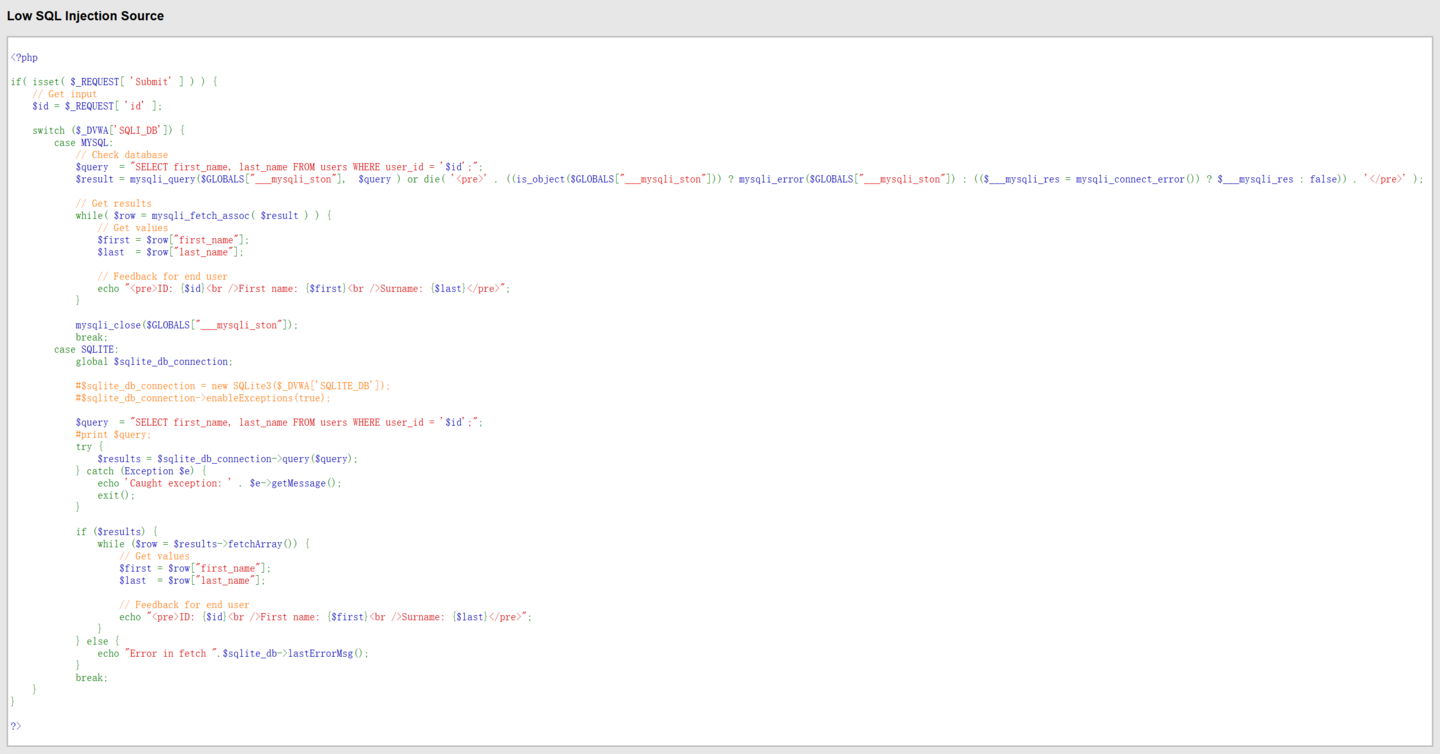Click the commented enableExceptions(true) line
This screenshot has width=1440, height=754.
(x=203, y=398)
